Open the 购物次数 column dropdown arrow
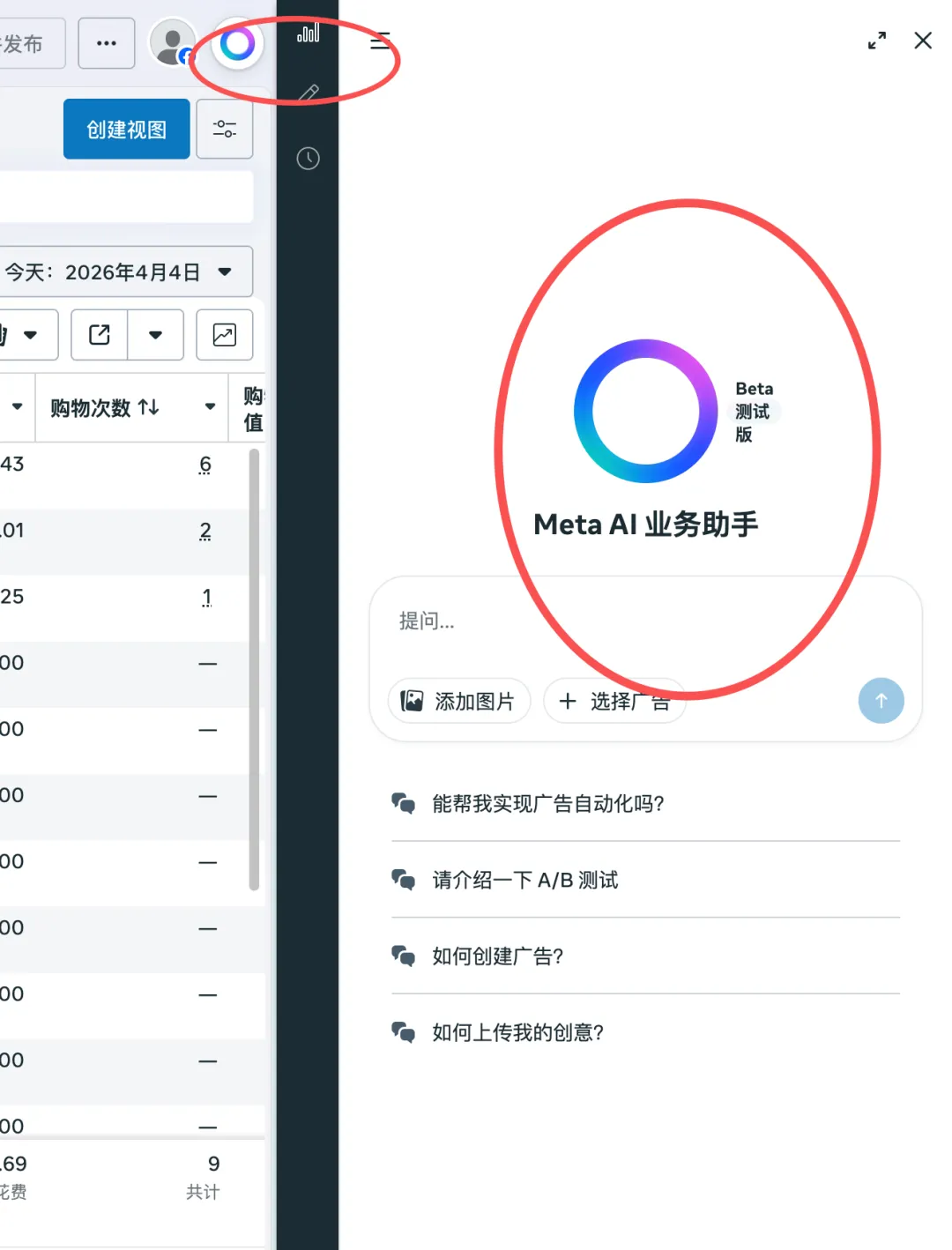The height and width of the screenshot is (1250, 952). click(x=210, y=406)
